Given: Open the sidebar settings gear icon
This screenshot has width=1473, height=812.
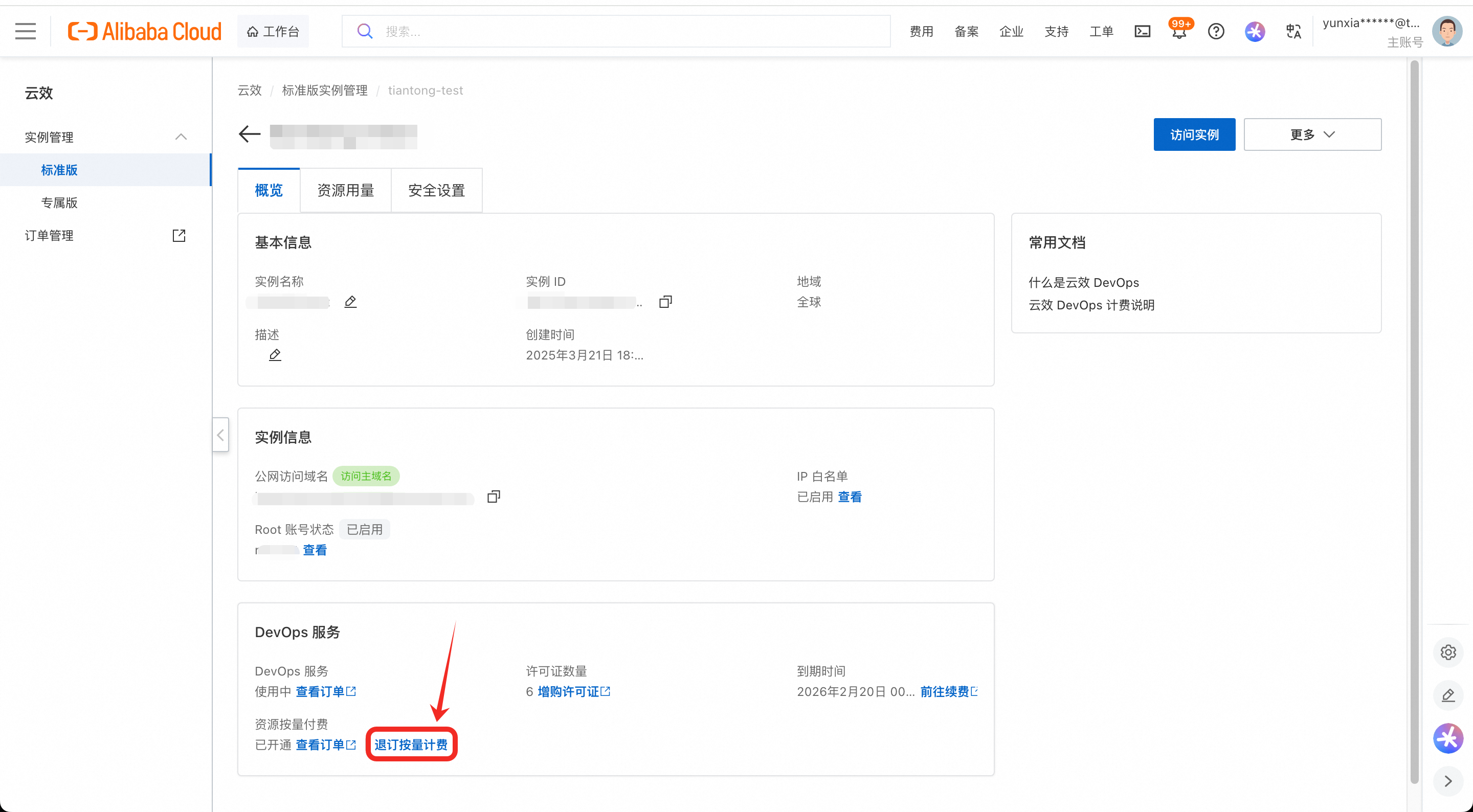Looking at the screenshot, I should point(1448,652).
